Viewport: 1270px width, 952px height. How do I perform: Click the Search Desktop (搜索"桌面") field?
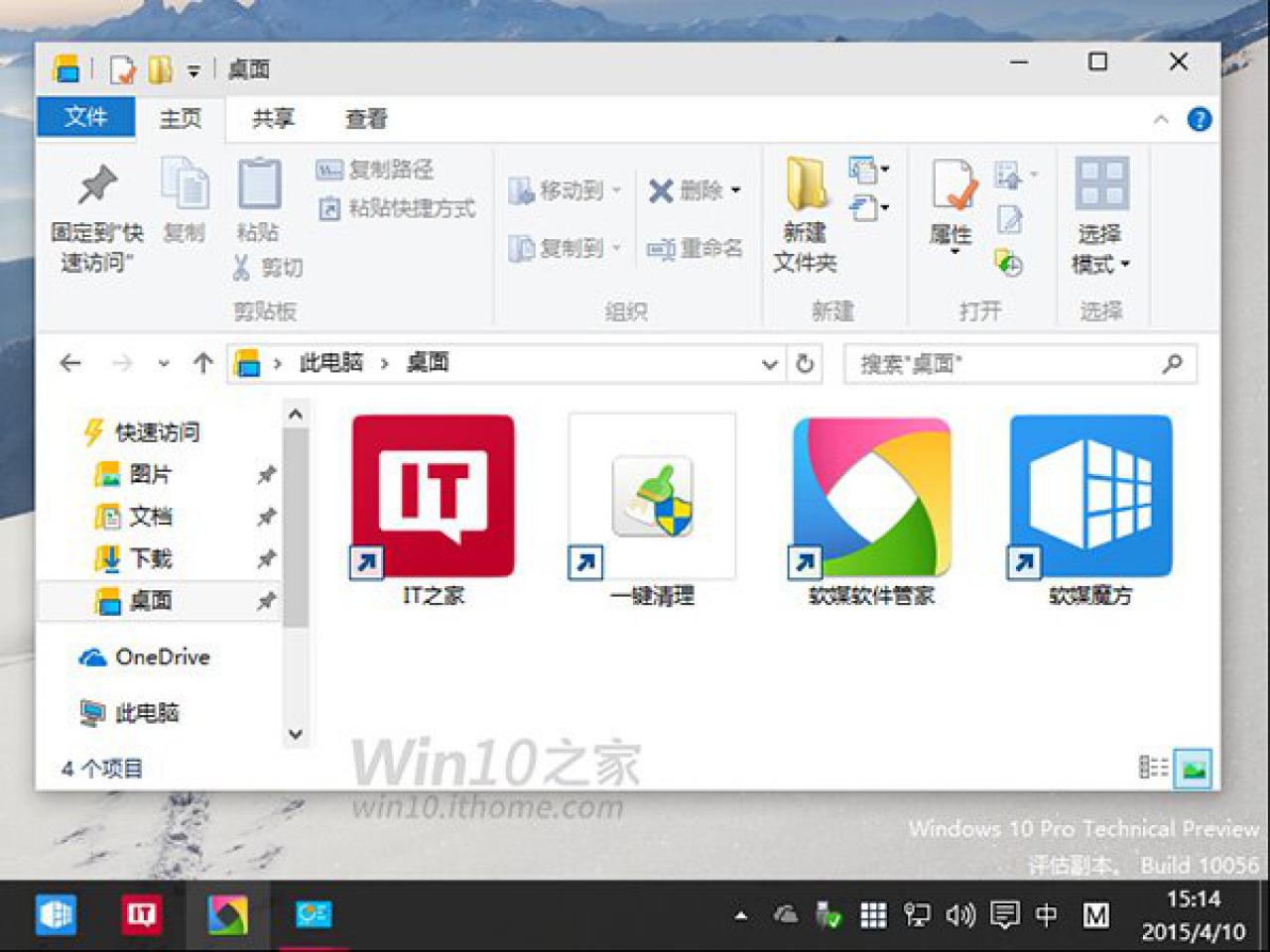pyautogui.click(x=1020, y=364)
